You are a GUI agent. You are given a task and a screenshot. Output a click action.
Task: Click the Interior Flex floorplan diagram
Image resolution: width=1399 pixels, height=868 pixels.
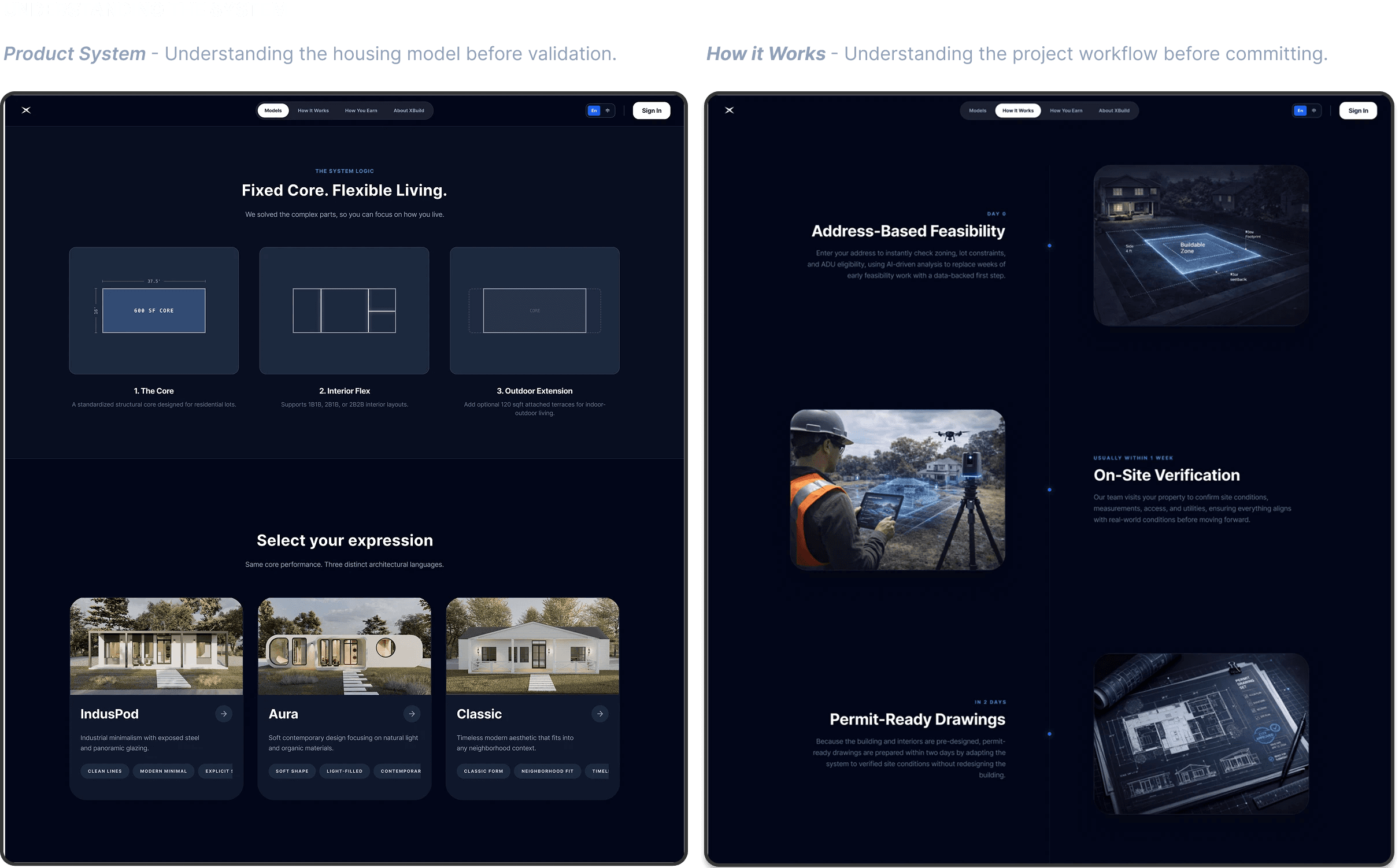coord(344,310)
